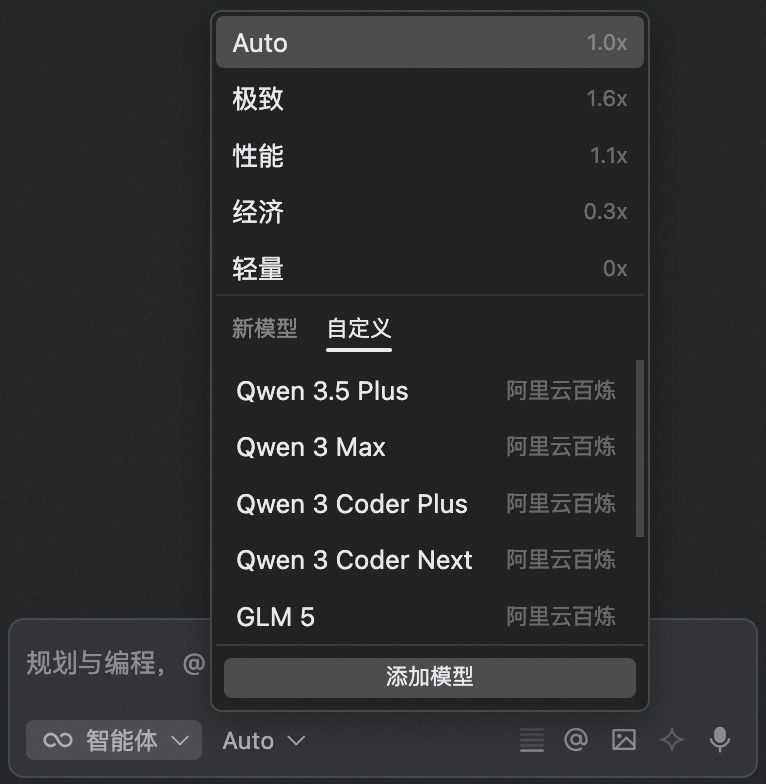Select Qwen 3.5 Plus model
The height and width of the screenshot is (784, 766).
coord(425,391)
